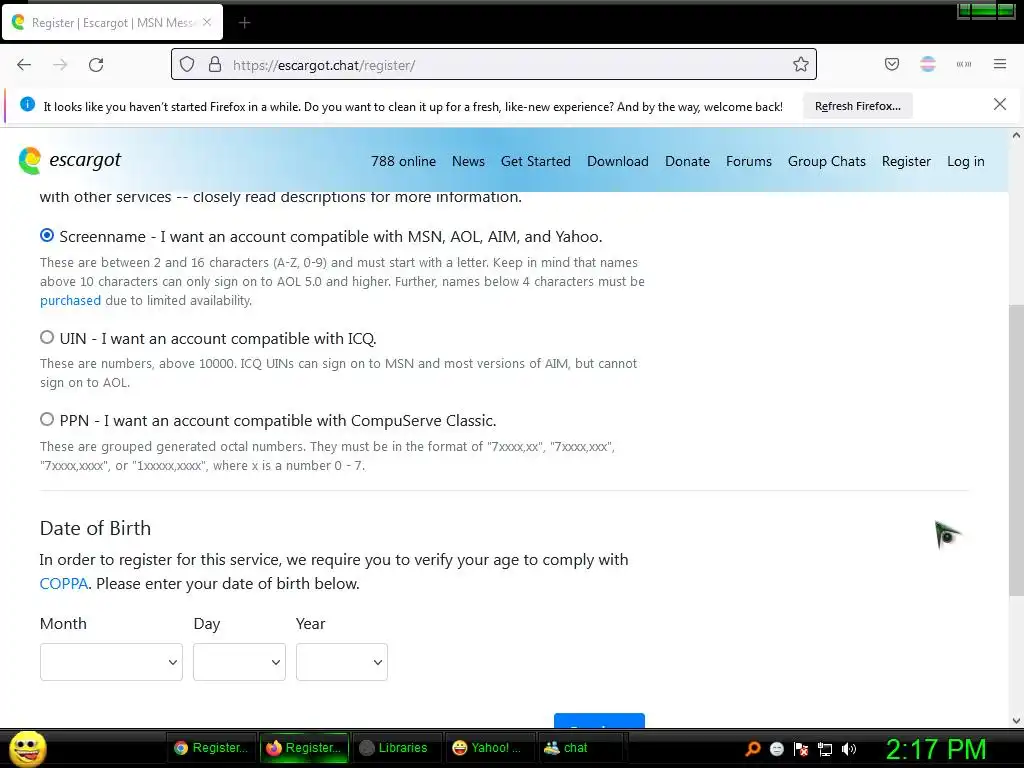Bookmark this page with the star icon

[801, 65]
